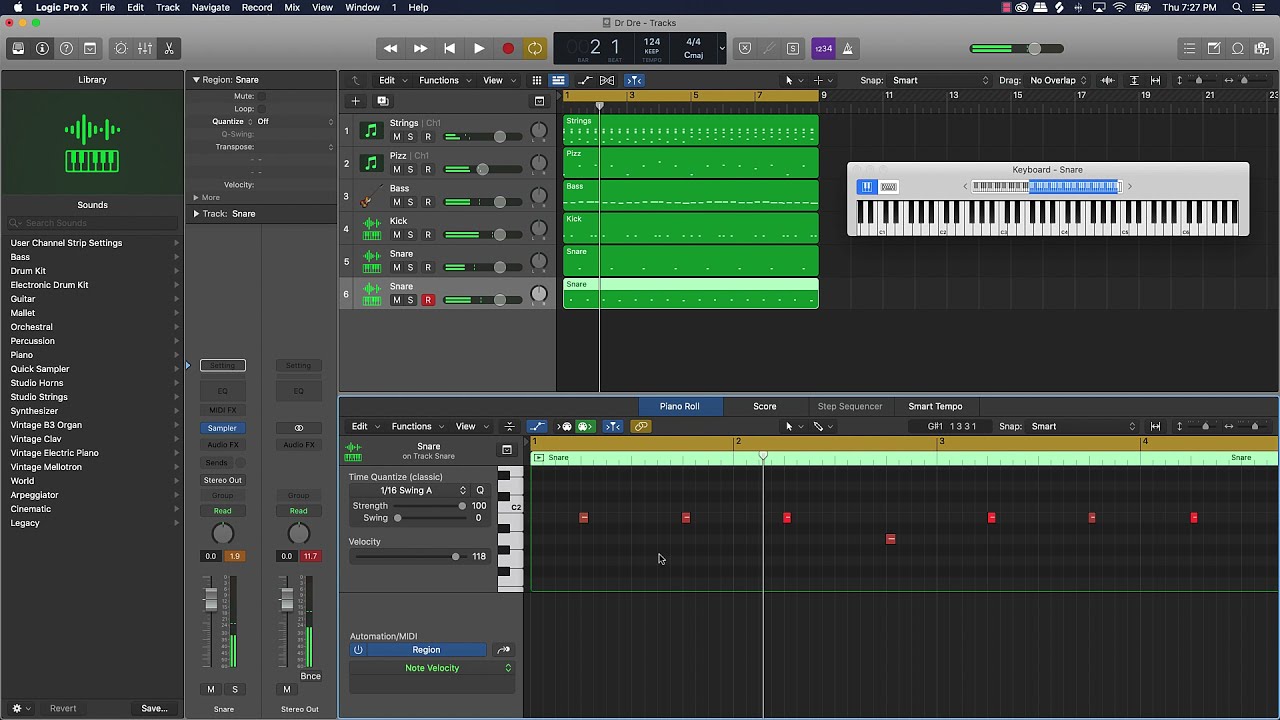Open the Loop Browser icon
1280x720 pixels.
coord(1238,48)
